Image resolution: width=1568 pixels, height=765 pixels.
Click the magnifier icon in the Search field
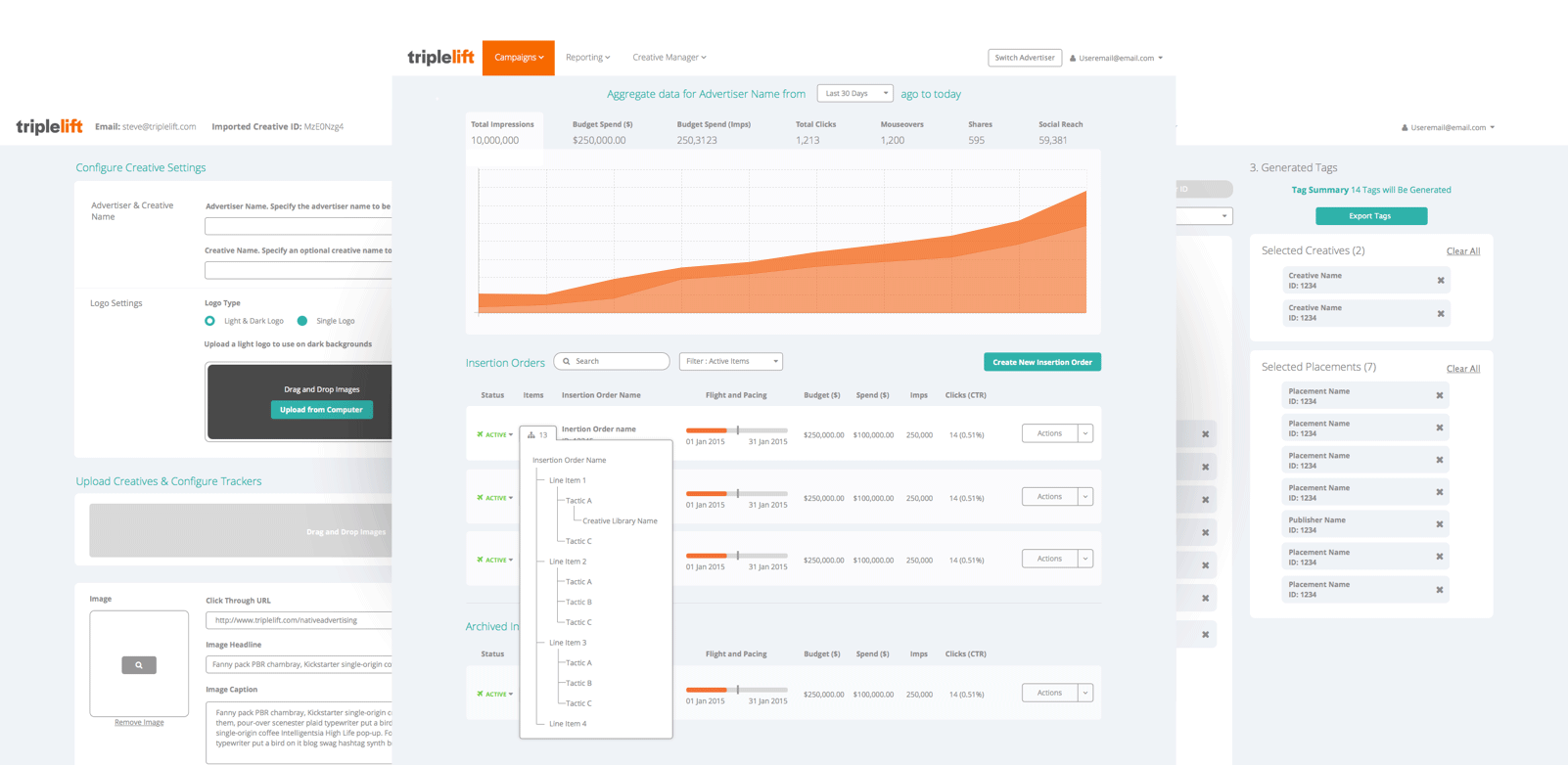coord(567,361)
